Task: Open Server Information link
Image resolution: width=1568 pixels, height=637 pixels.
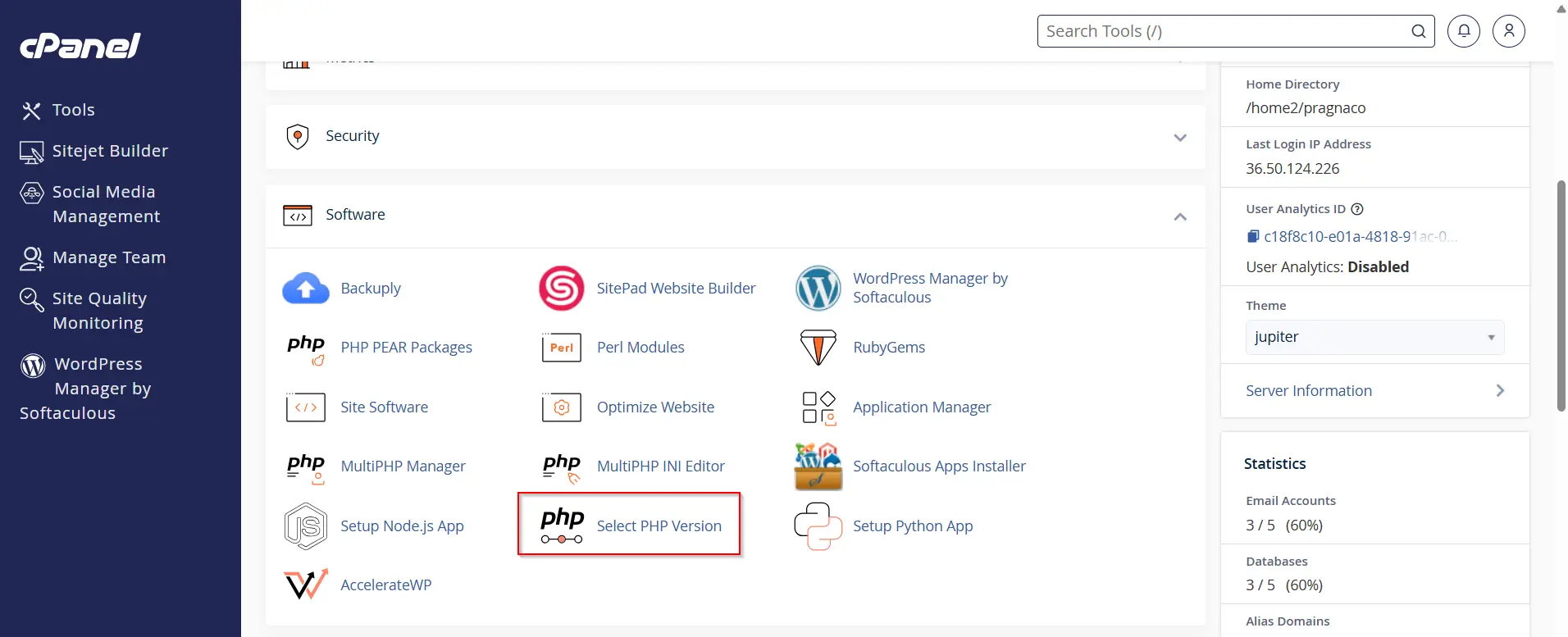Action: pos(1309,391)
